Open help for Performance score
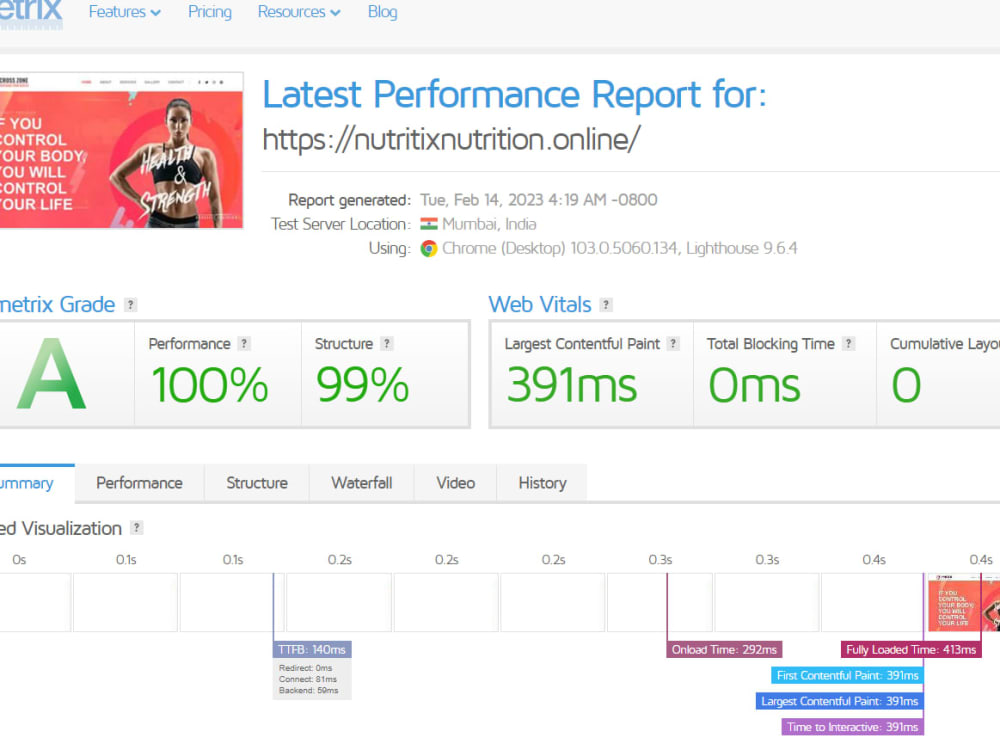 (244, 344)
